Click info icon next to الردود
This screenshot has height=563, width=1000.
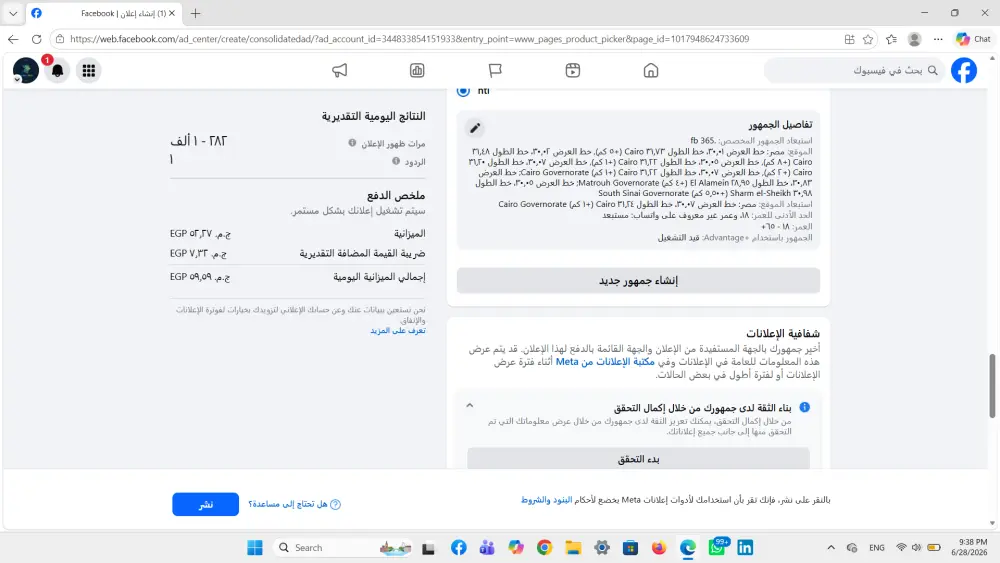tap(396, 161)
